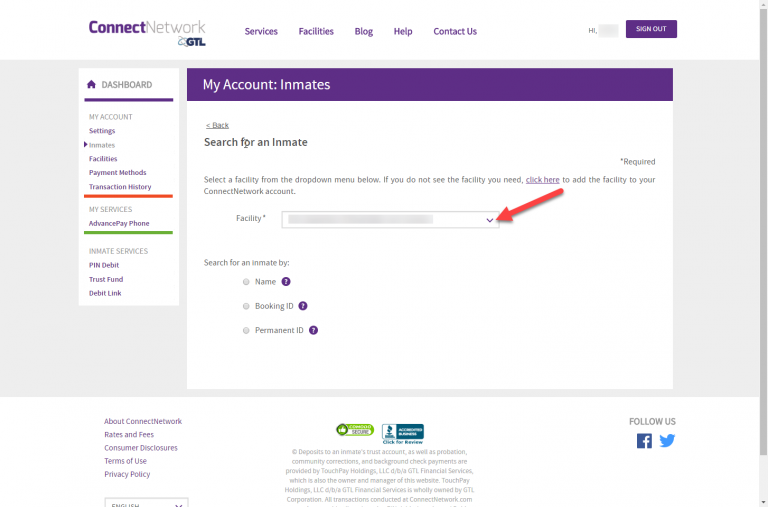The image size is (768, 507).
Task: Open the Dashboard home icon
Action: 91,84
